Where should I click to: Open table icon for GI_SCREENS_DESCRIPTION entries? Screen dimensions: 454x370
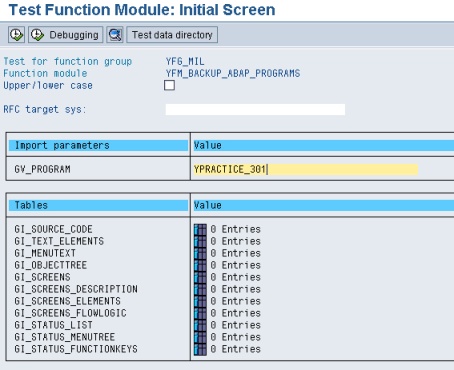(200, 289)
